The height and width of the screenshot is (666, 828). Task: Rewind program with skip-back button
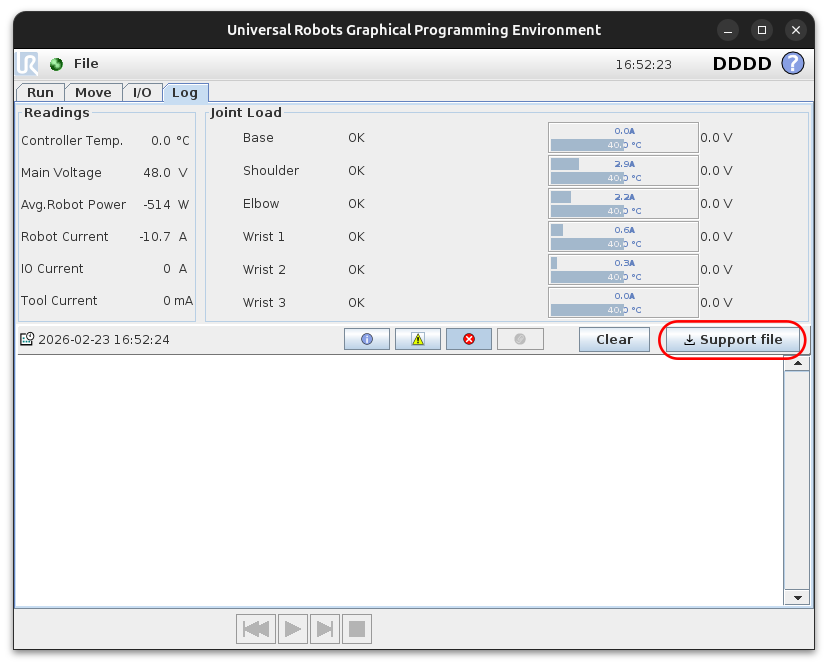[256, 629]
